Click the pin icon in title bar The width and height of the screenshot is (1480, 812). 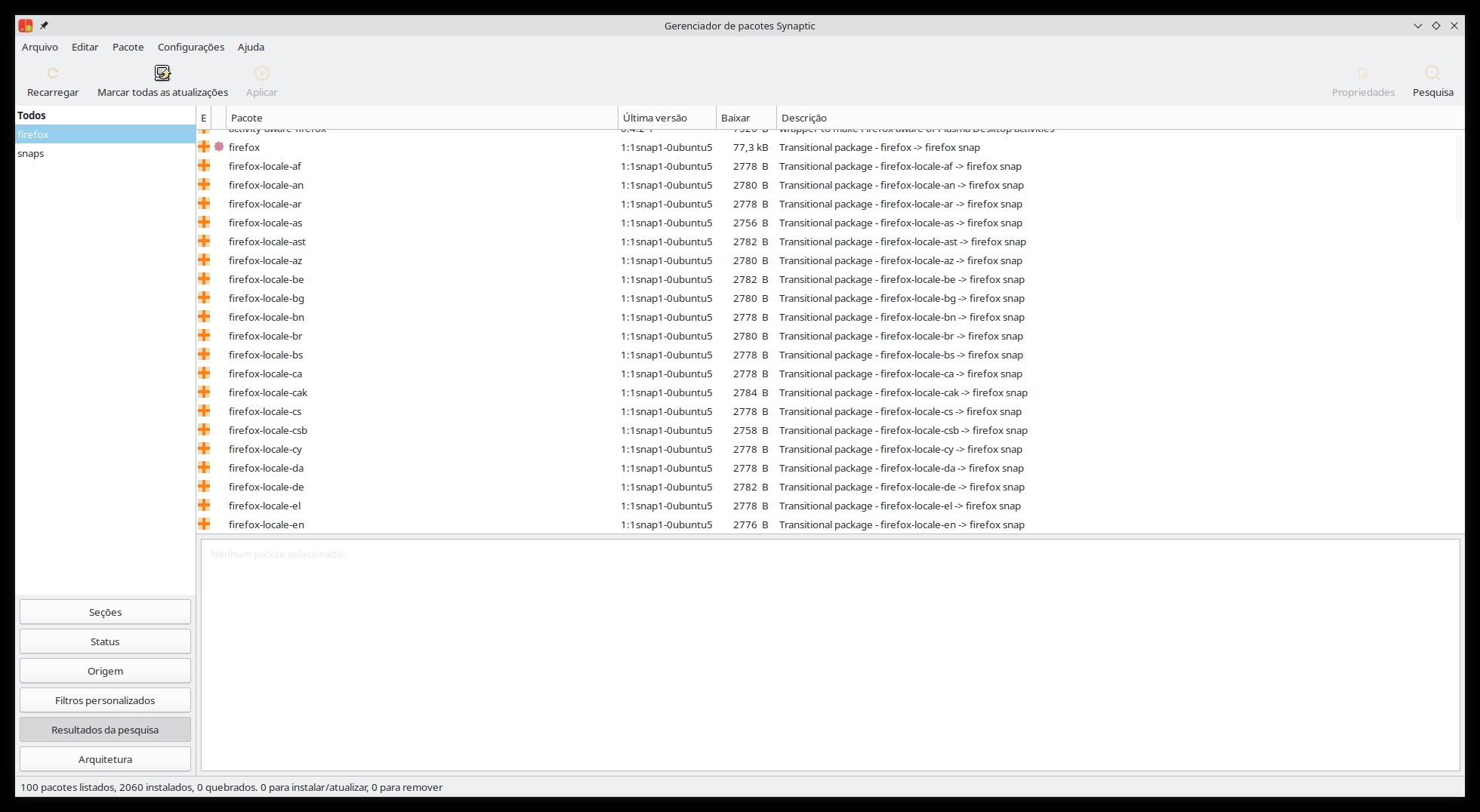tap(44, 26)
